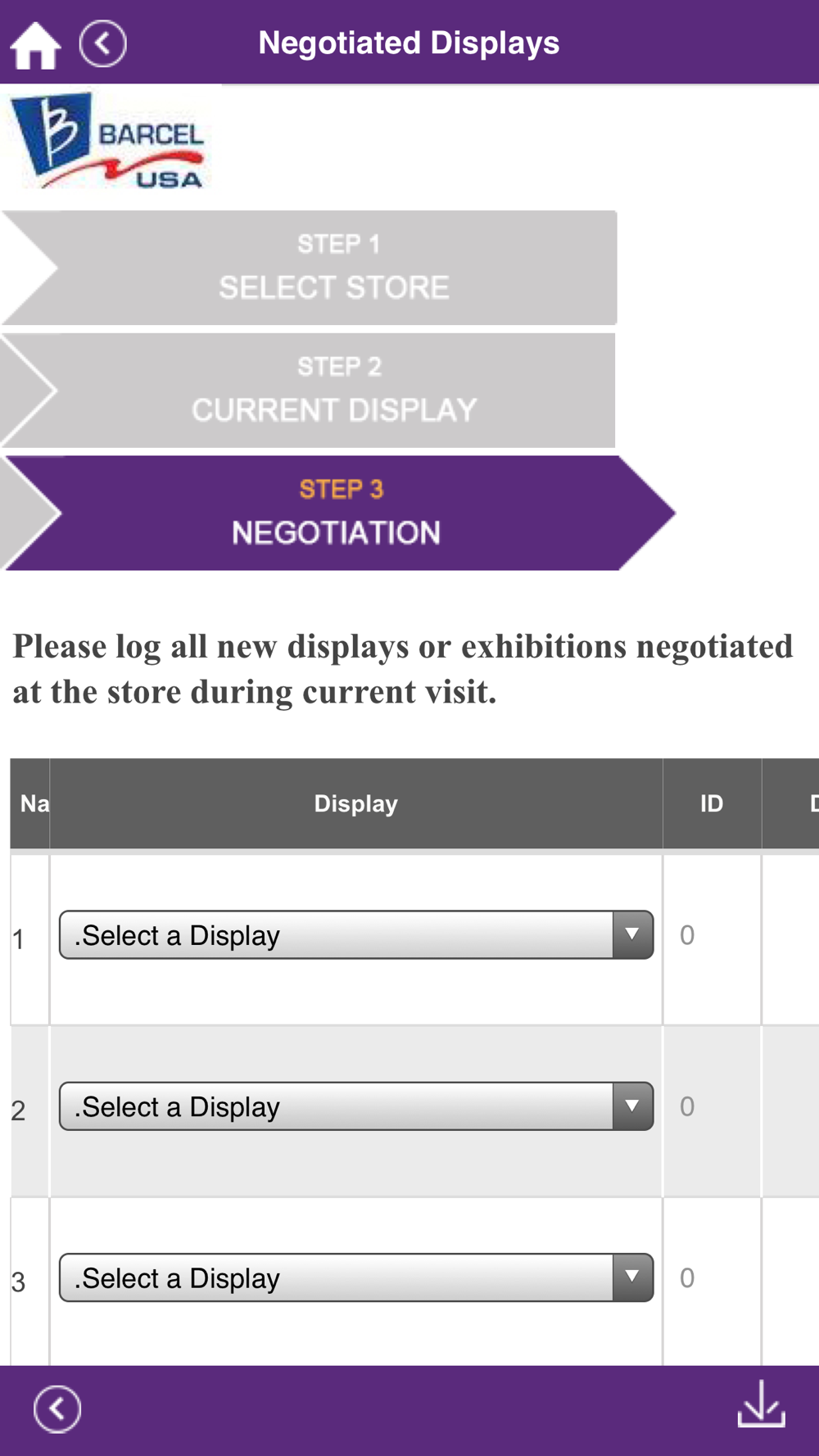Click dropdown arrow in row 1
819x1456 pixels.
coord(632,934)
